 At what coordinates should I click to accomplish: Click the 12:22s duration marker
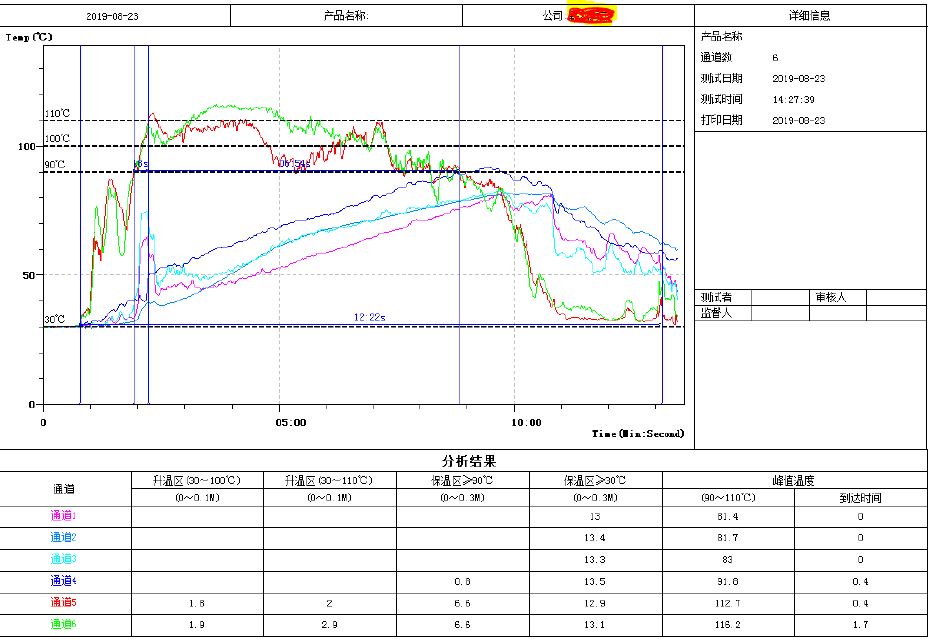371,317
